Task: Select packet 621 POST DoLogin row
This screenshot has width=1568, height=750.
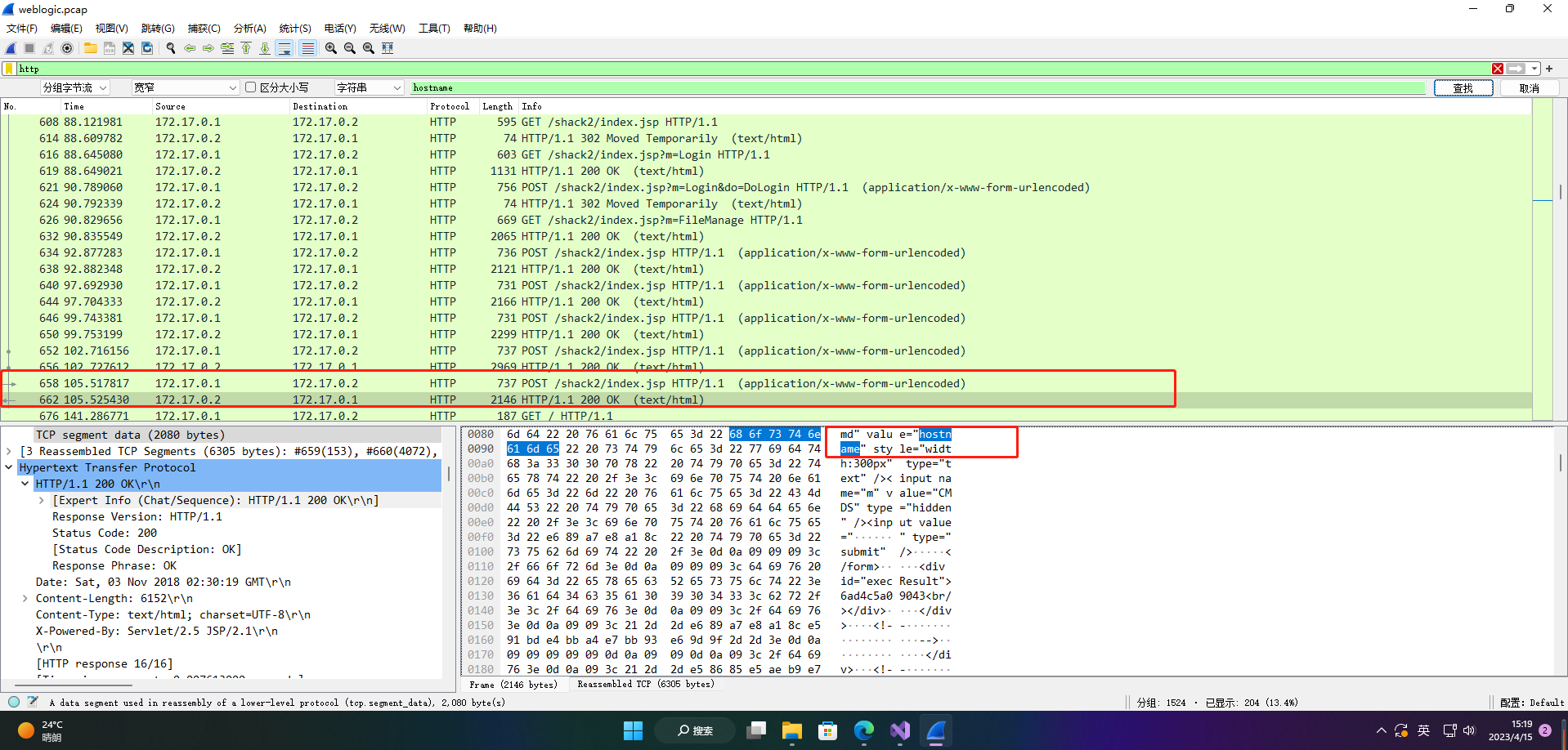Action: (765, 187)
